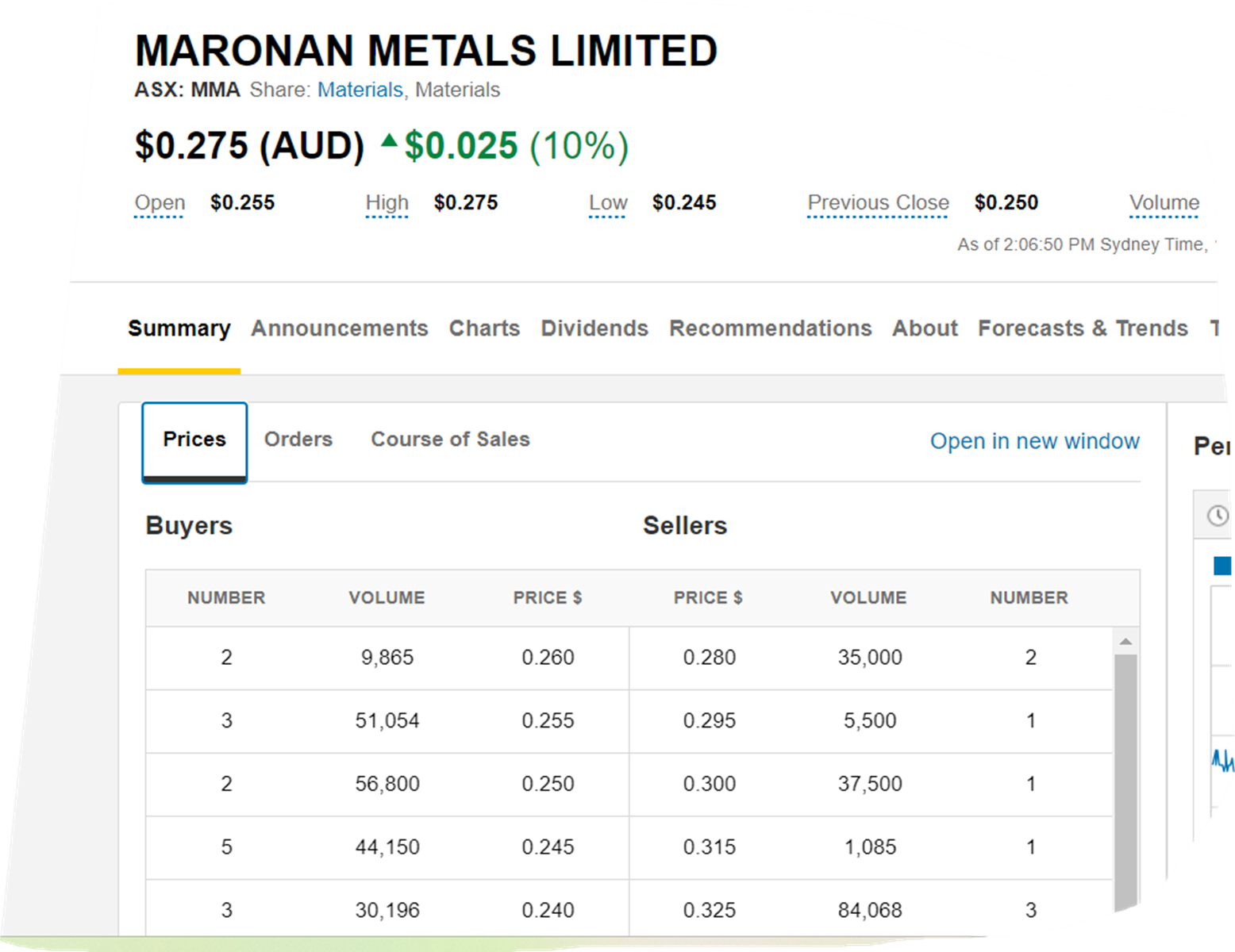Click the buyers VOLUME column header
1235x952 pixels.
point(387,598)
